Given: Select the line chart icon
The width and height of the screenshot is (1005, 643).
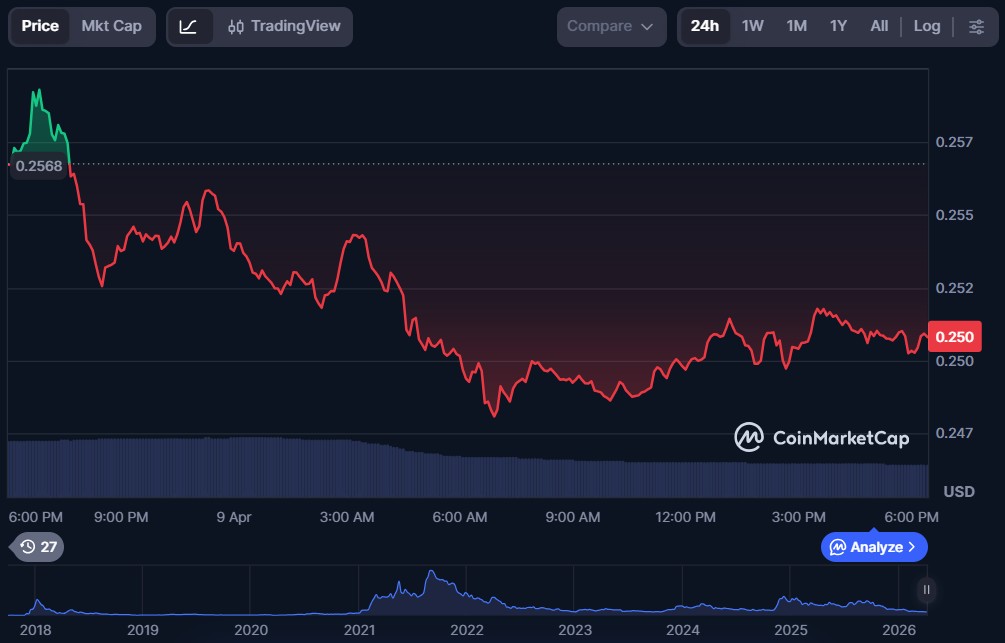Looking at the screenshot, I should tap(189, 26).
